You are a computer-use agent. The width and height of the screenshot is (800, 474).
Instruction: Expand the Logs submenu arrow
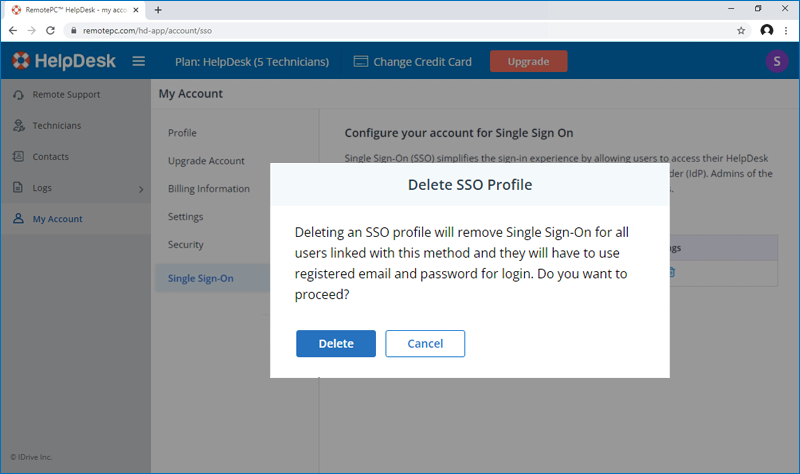click(x=140, y=189)
